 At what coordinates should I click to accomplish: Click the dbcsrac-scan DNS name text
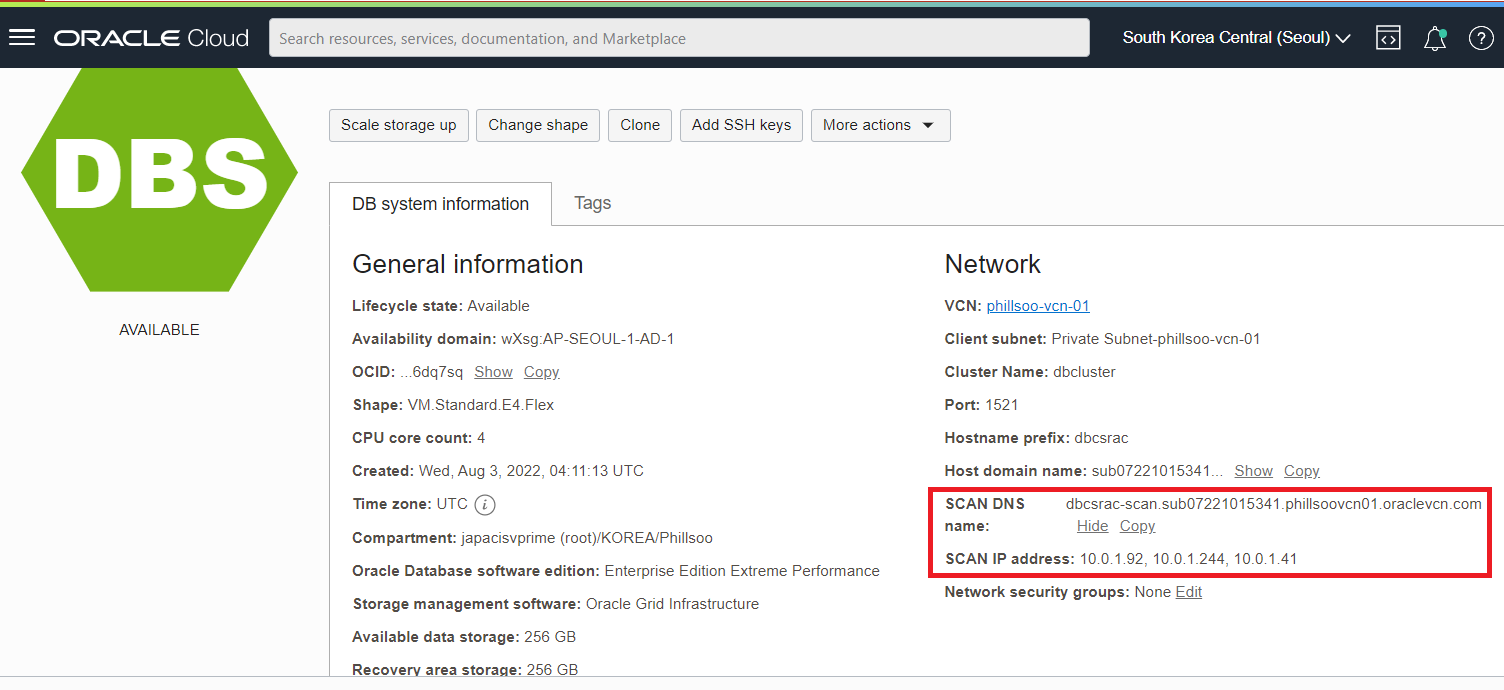click(1273, 504)
